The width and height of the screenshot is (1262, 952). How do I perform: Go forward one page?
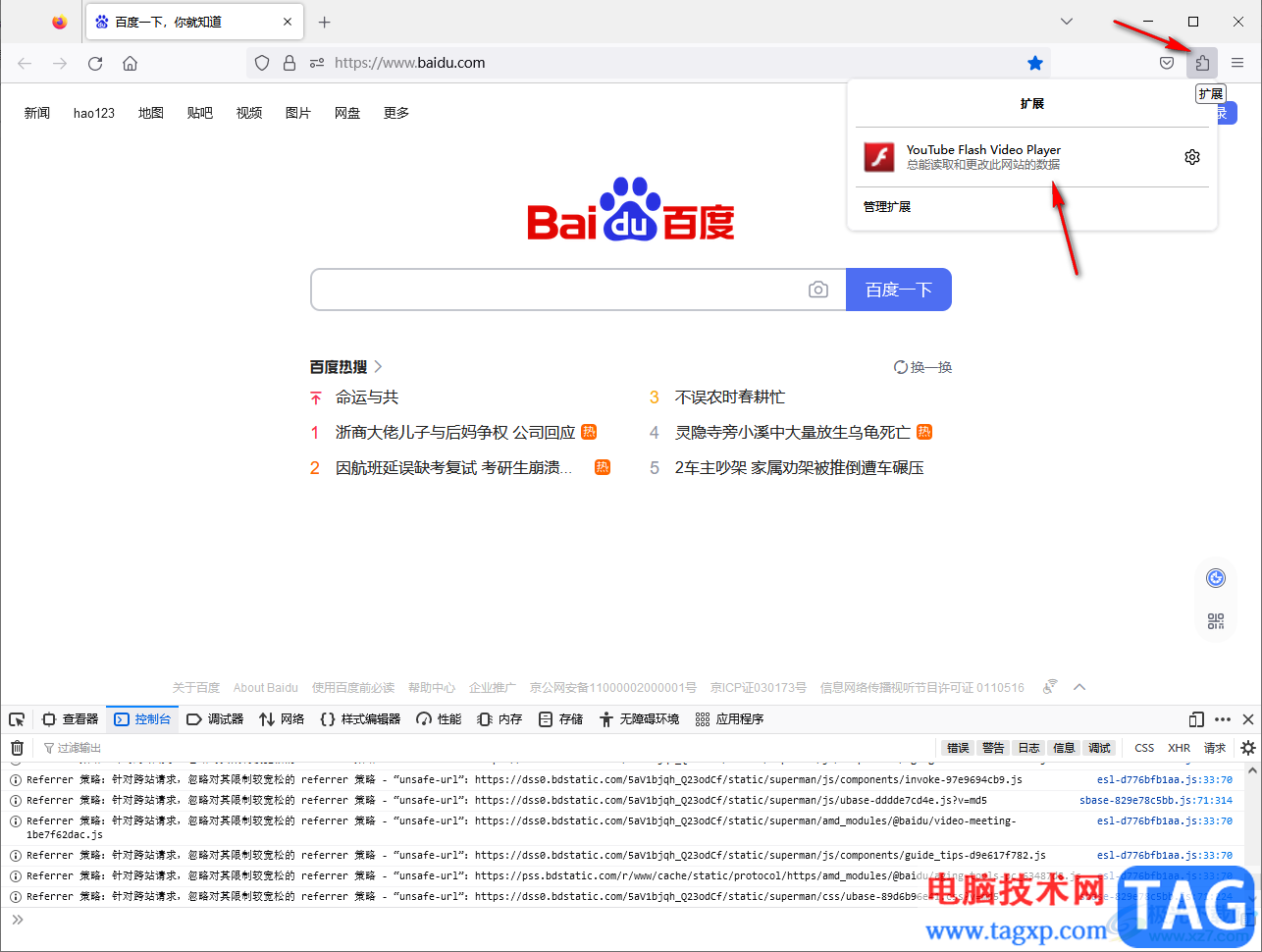click(x=60, y=63)
